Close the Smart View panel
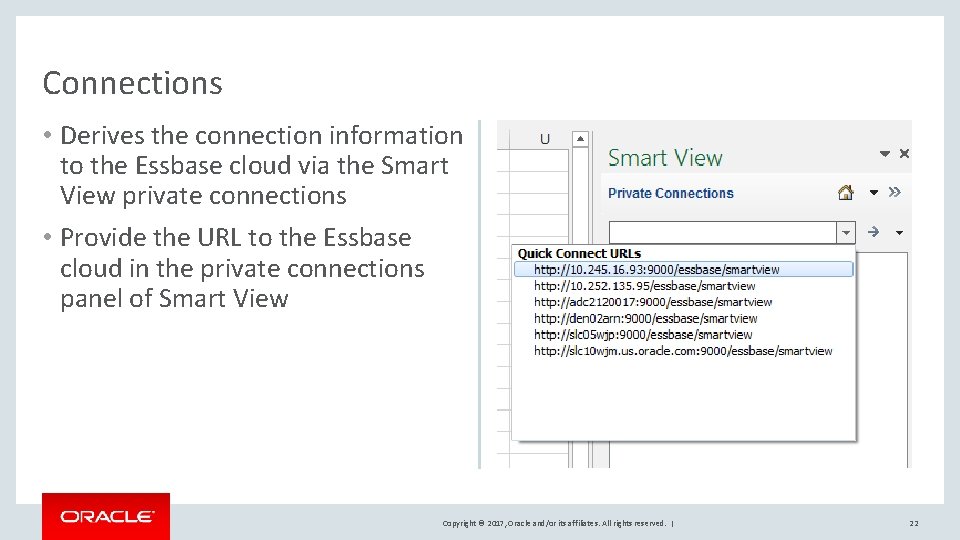This screenshot has width=960, height=540. (x=904, y=154)
